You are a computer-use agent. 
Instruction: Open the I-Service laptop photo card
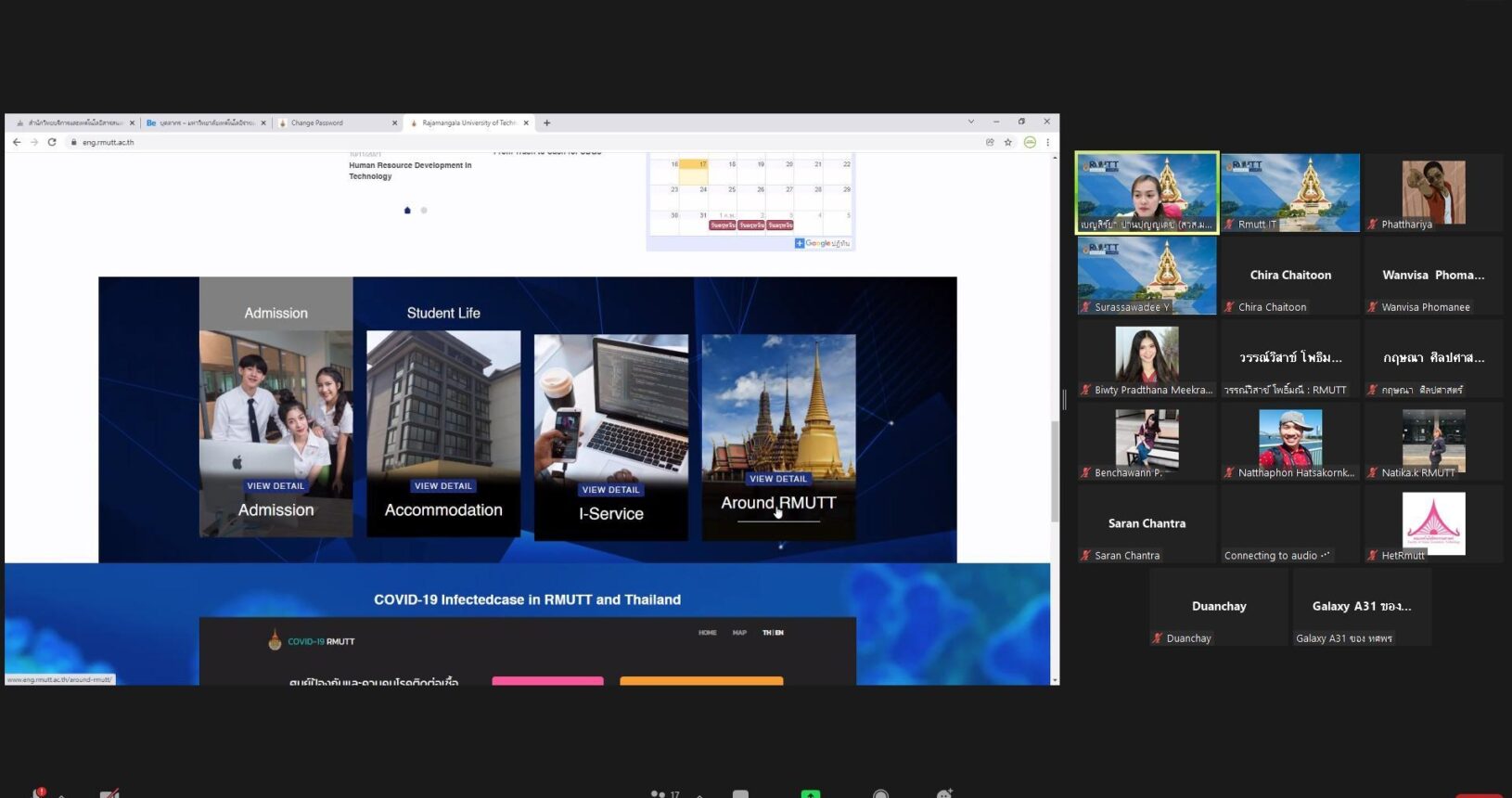click(x=611, y=437)
